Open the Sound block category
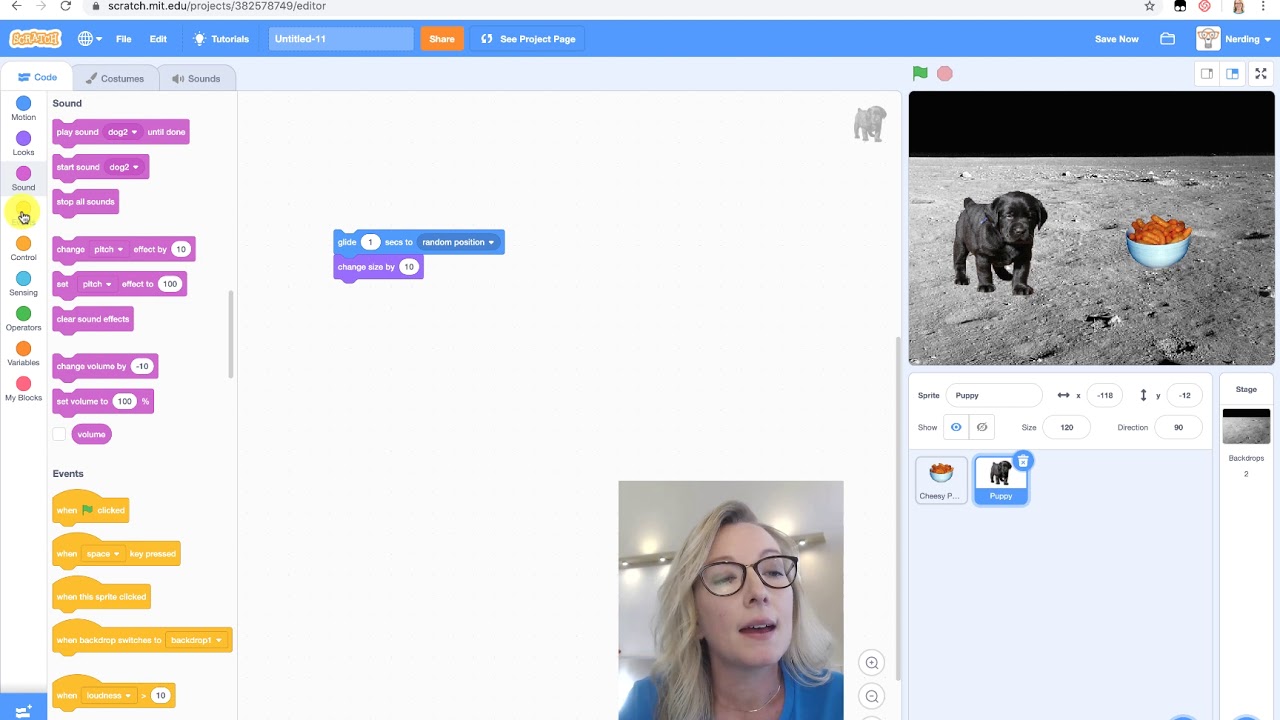This screenshot has width=1280, height=720. [23, 179]
